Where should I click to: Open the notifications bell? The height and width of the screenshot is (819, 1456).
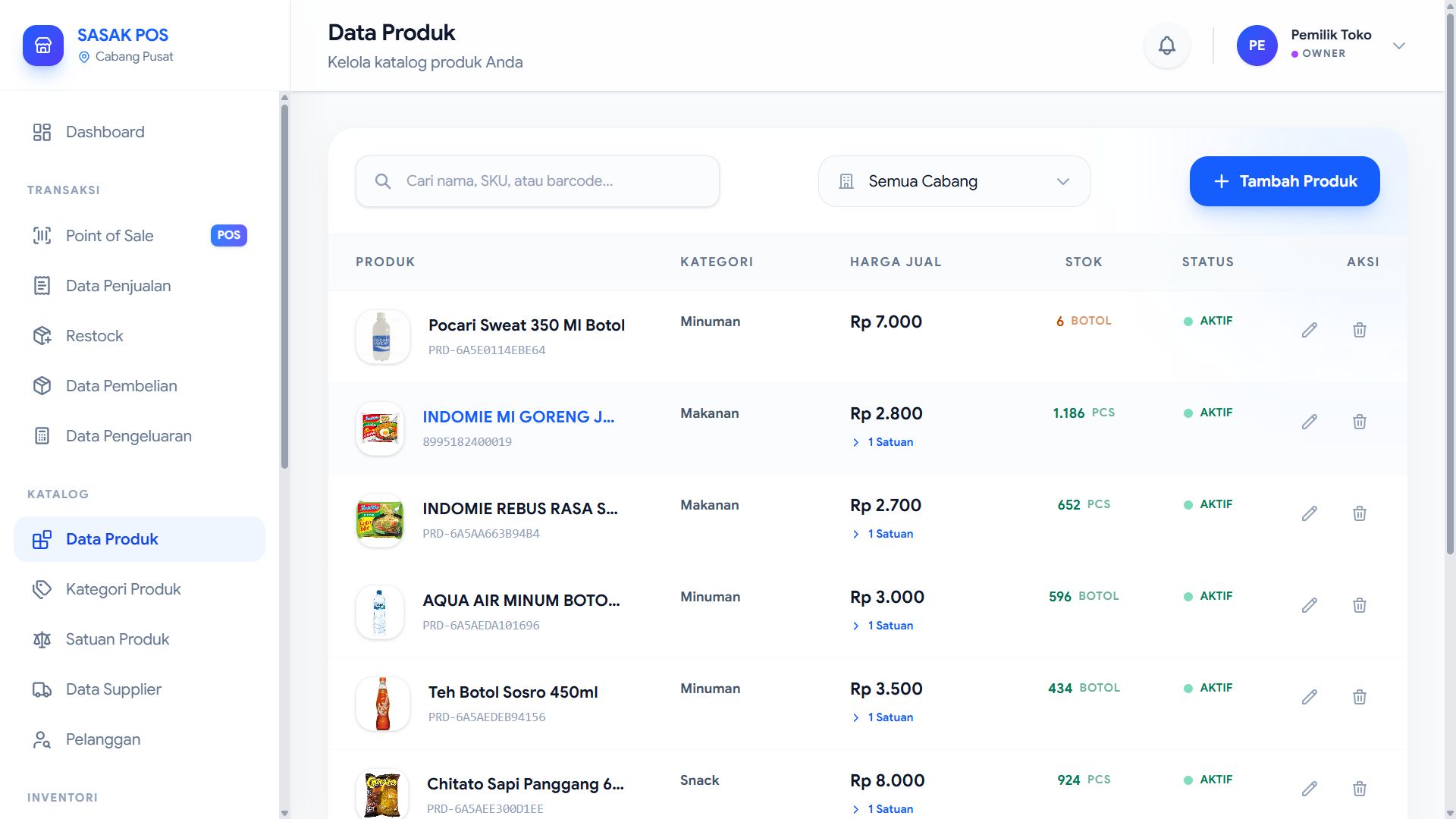[1166, 45]
